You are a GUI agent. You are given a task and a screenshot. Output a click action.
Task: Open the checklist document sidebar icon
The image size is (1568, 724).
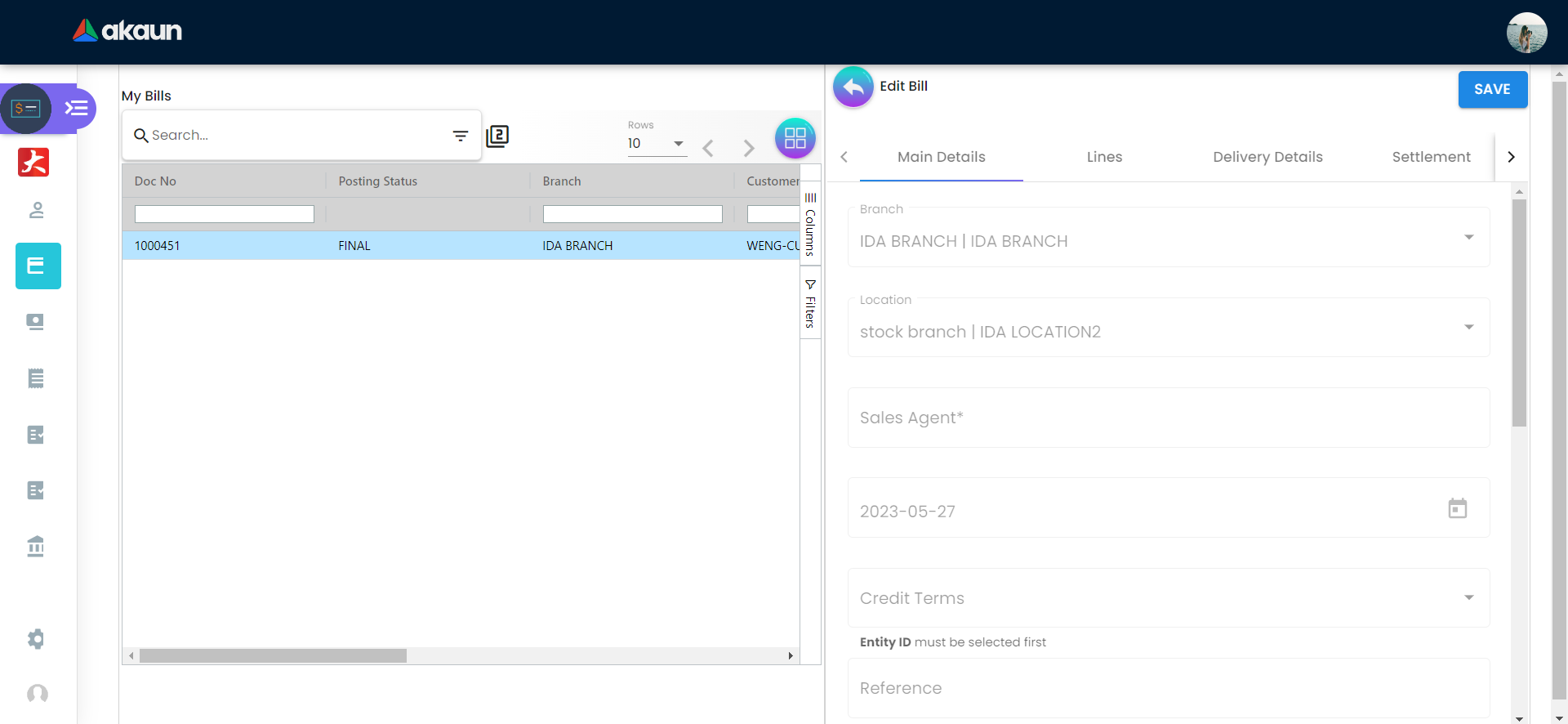click(36, 435)
